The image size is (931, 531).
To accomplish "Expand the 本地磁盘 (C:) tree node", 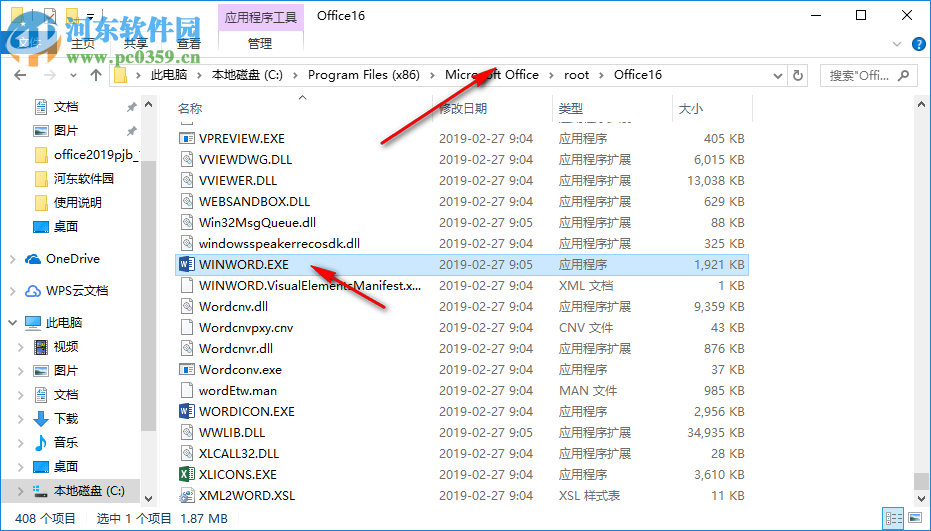I will 21,491.
